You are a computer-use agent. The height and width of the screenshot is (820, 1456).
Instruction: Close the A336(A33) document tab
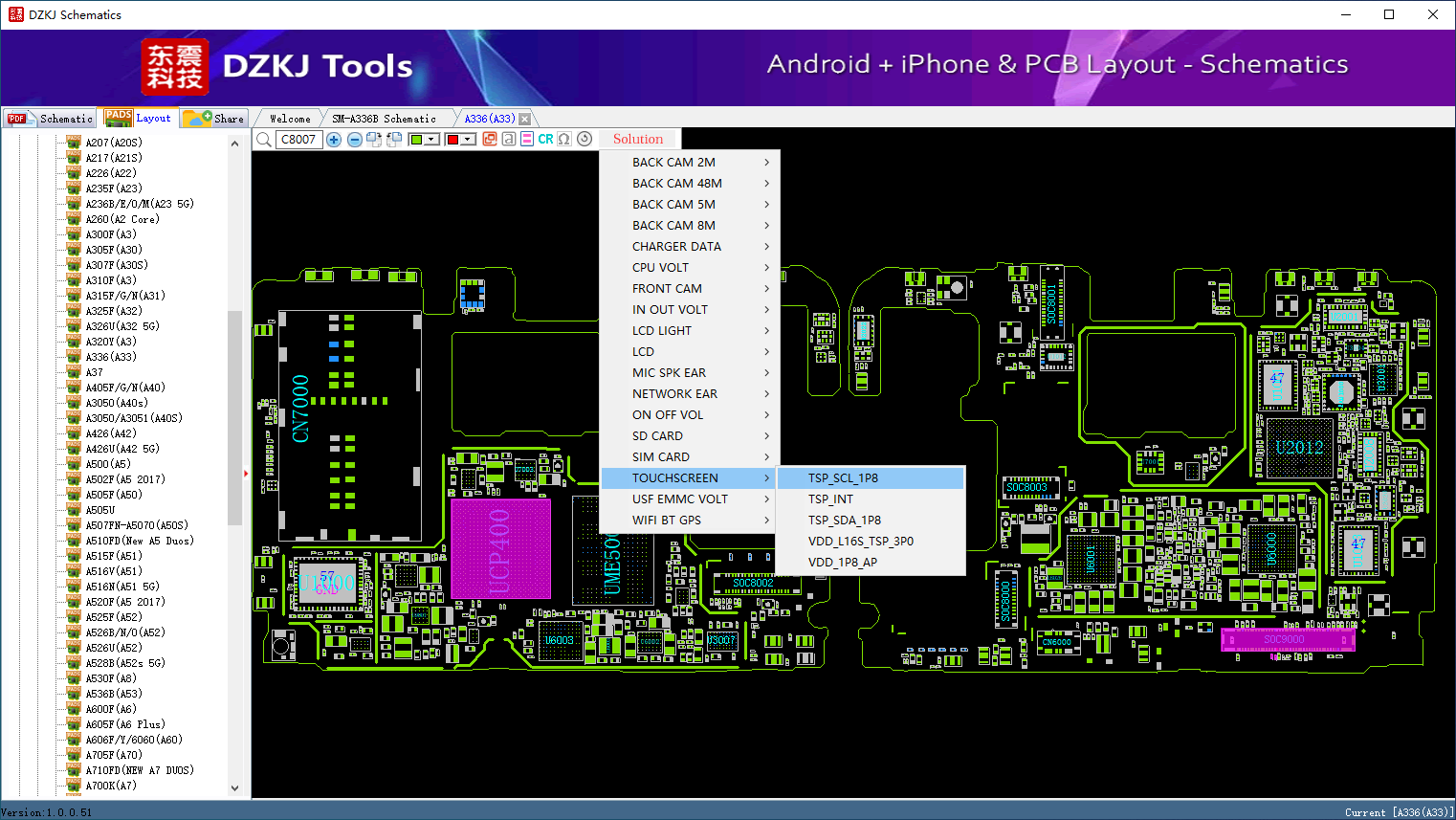(x=524, y=119)
